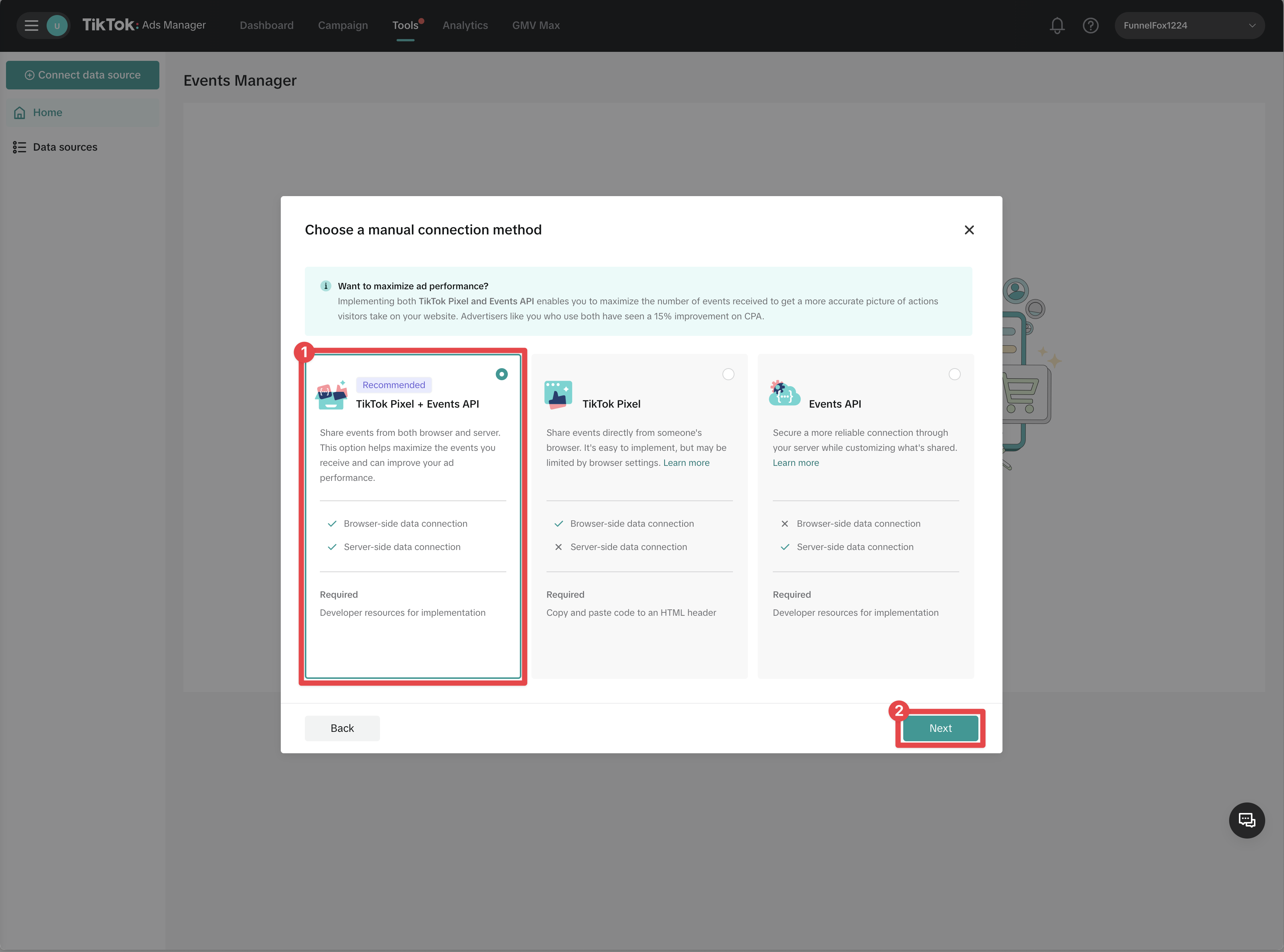The image size is (1284, 952).
Task: Click the user avatar icon in the header
Action: (57, 25)
